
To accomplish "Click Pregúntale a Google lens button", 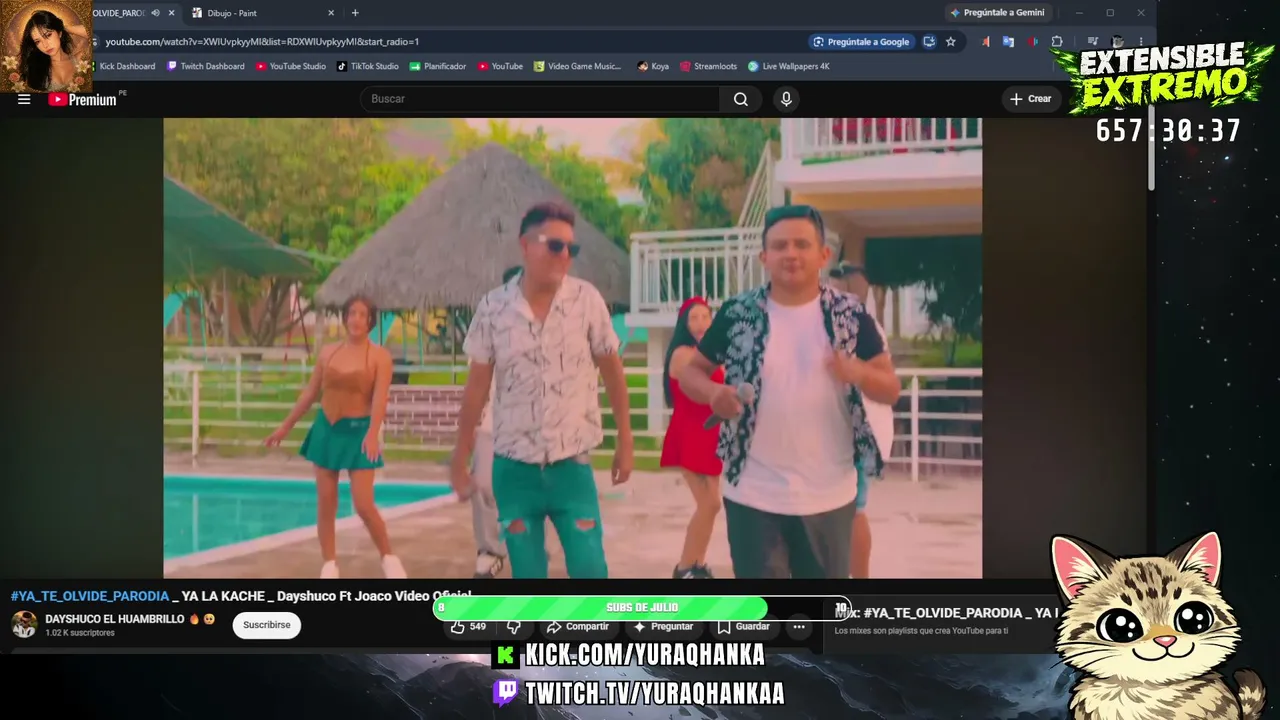I will [x=862, y=42].
